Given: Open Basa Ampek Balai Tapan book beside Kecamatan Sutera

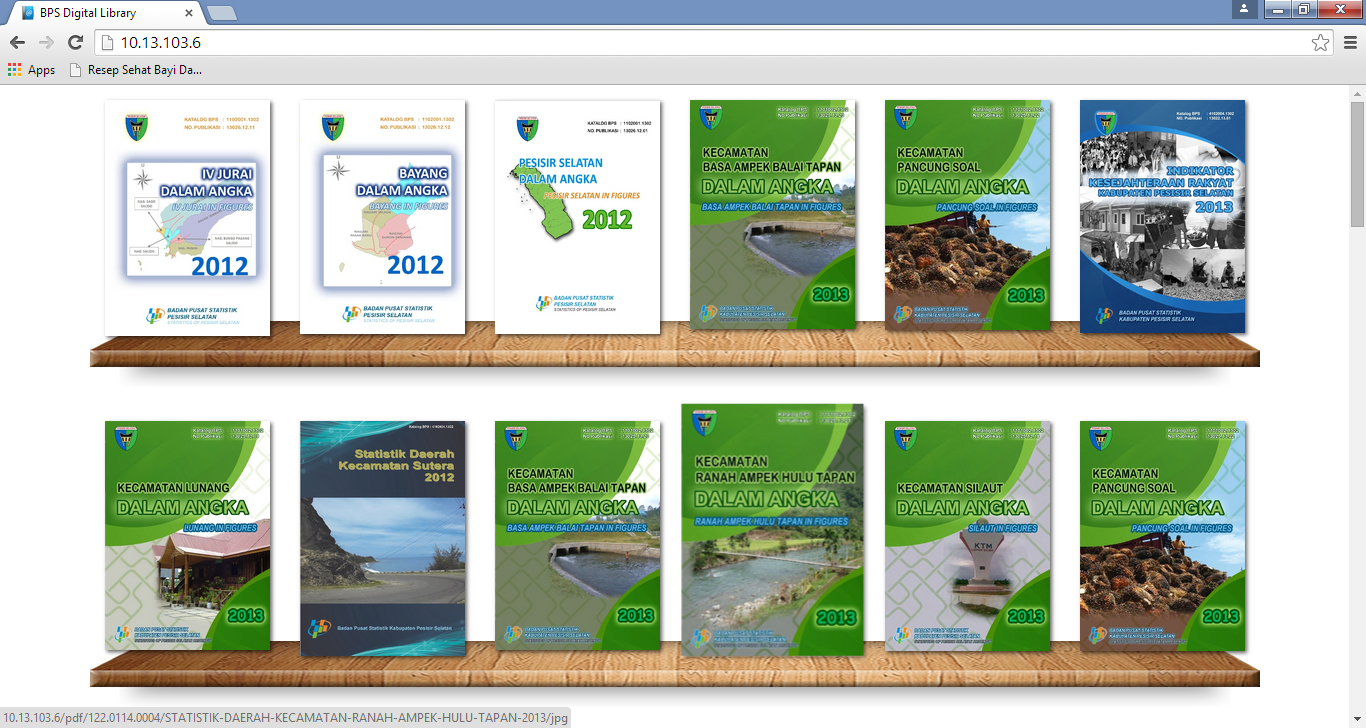Looking at the screenshot, I should point(577,535).
